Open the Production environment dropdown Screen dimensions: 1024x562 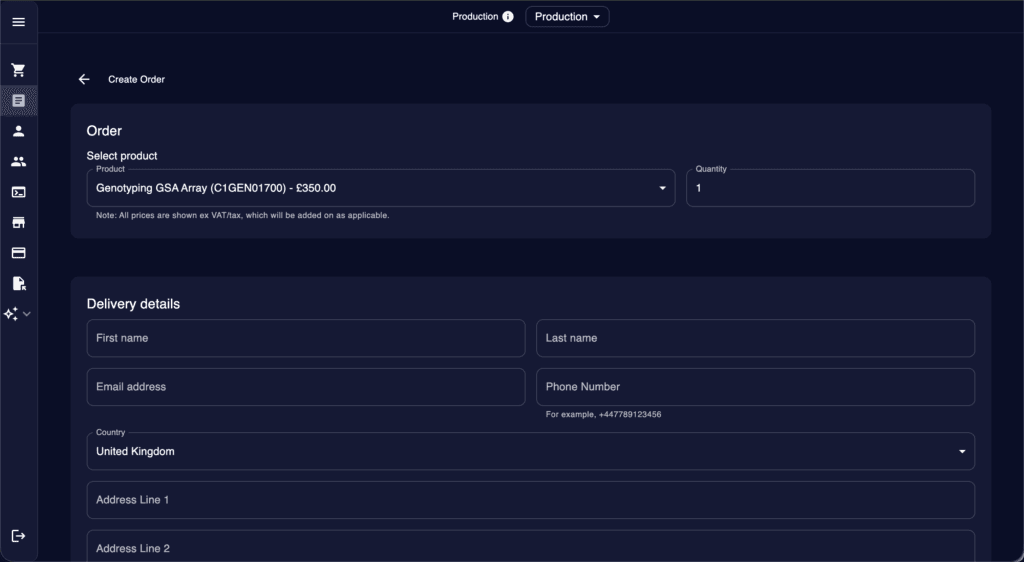pyautogui.click(x=567, y=16)
